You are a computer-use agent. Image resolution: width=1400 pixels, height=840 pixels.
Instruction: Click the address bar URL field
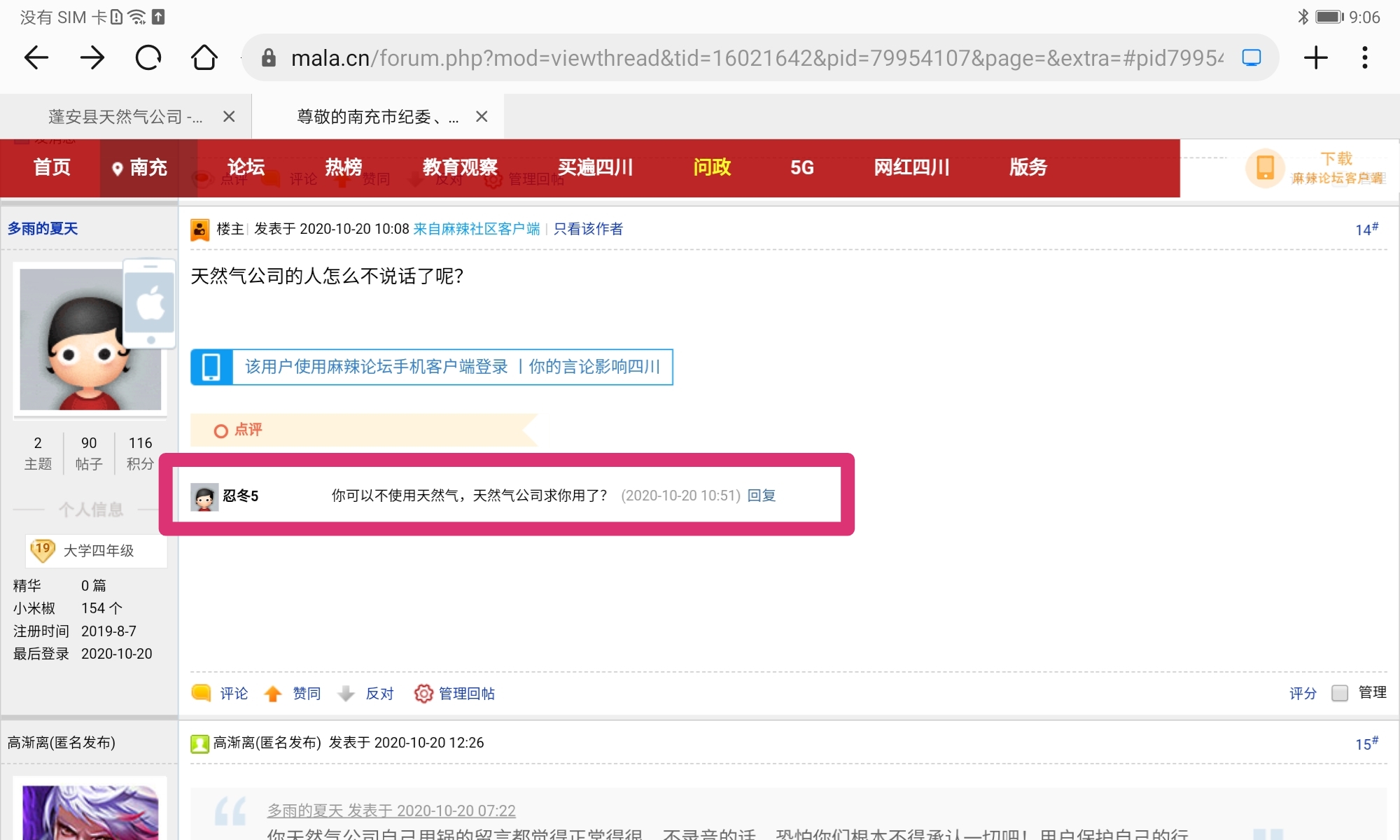pos(756,57)
